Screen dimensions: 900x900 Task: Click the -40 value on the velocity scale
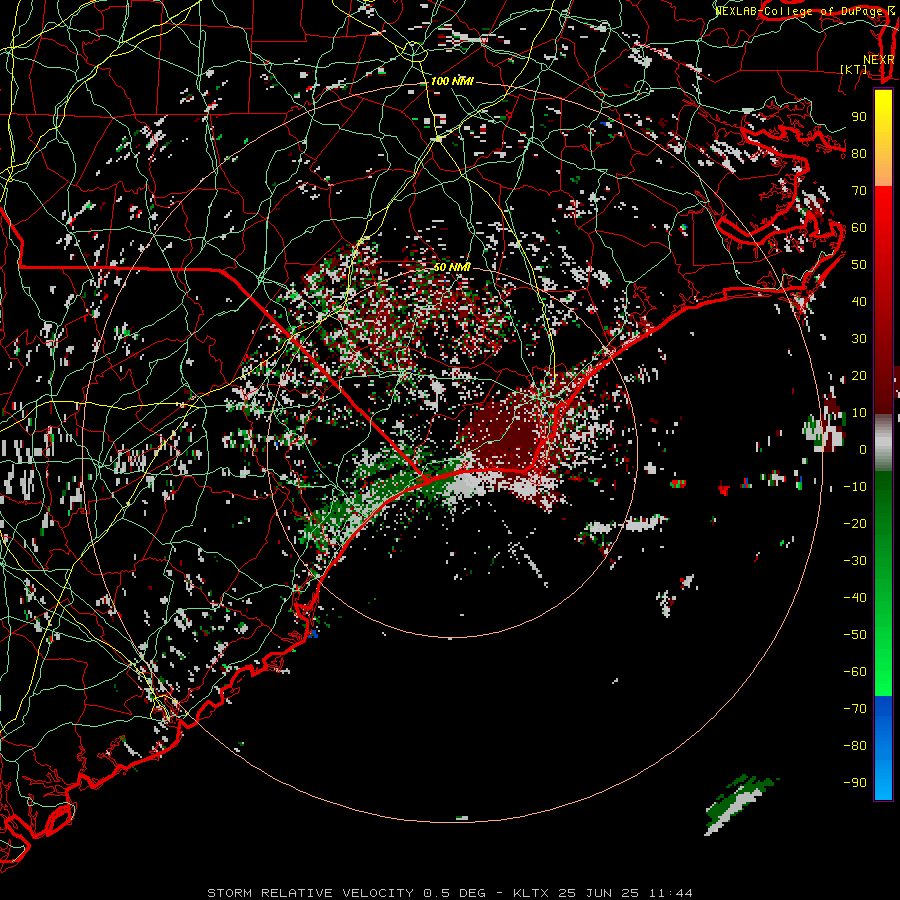(x=855, y=598)
